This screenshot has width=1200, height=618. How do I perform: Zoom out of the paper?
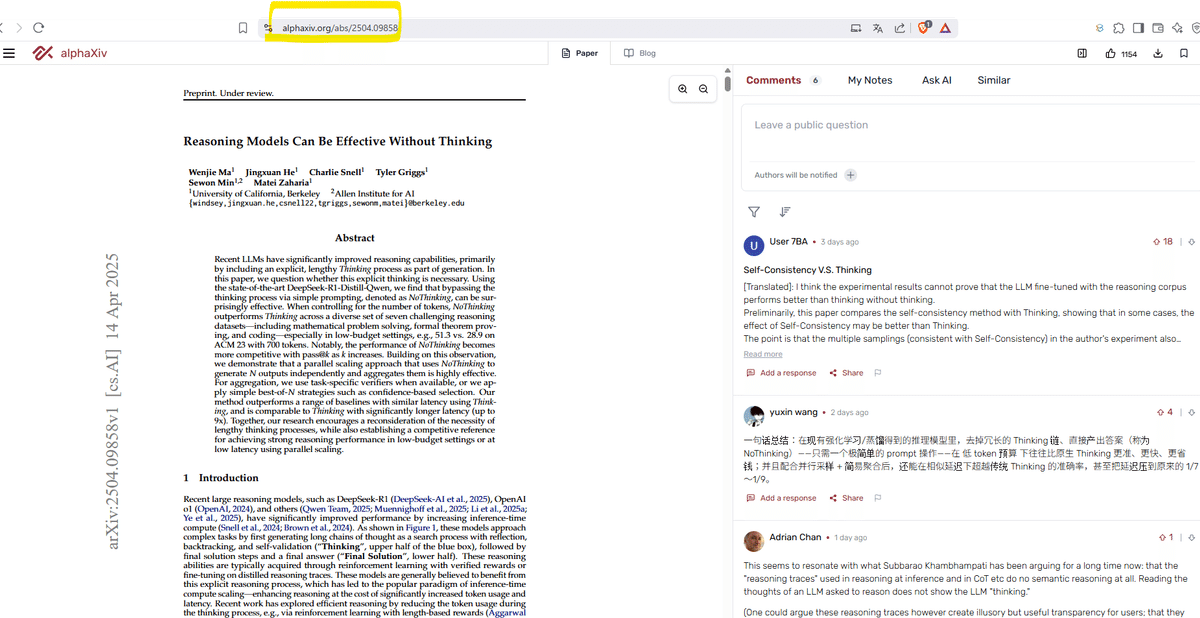click(703, 88)
